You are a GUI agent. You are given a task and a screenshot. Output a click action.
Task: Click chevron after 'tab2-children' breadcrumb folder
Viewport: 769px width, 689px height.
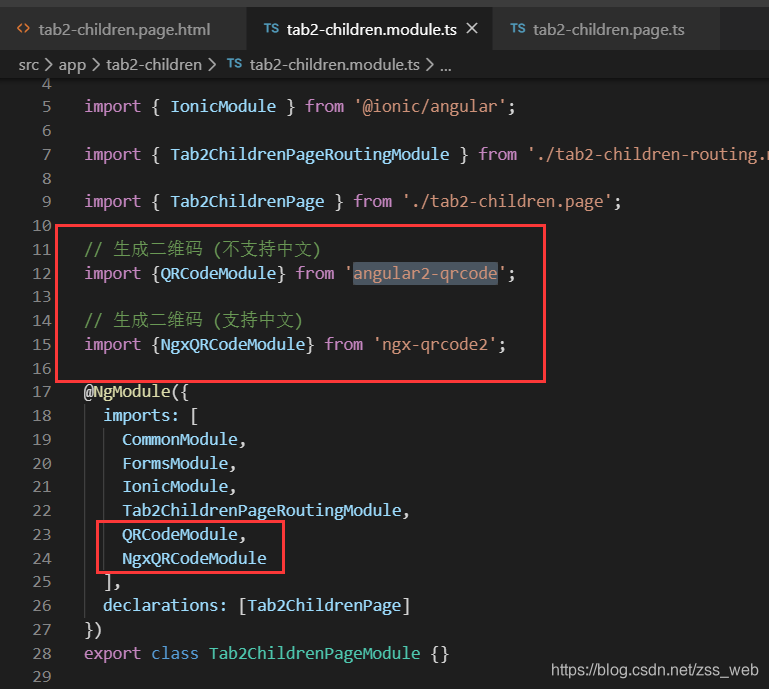click(x=212, y=65)
